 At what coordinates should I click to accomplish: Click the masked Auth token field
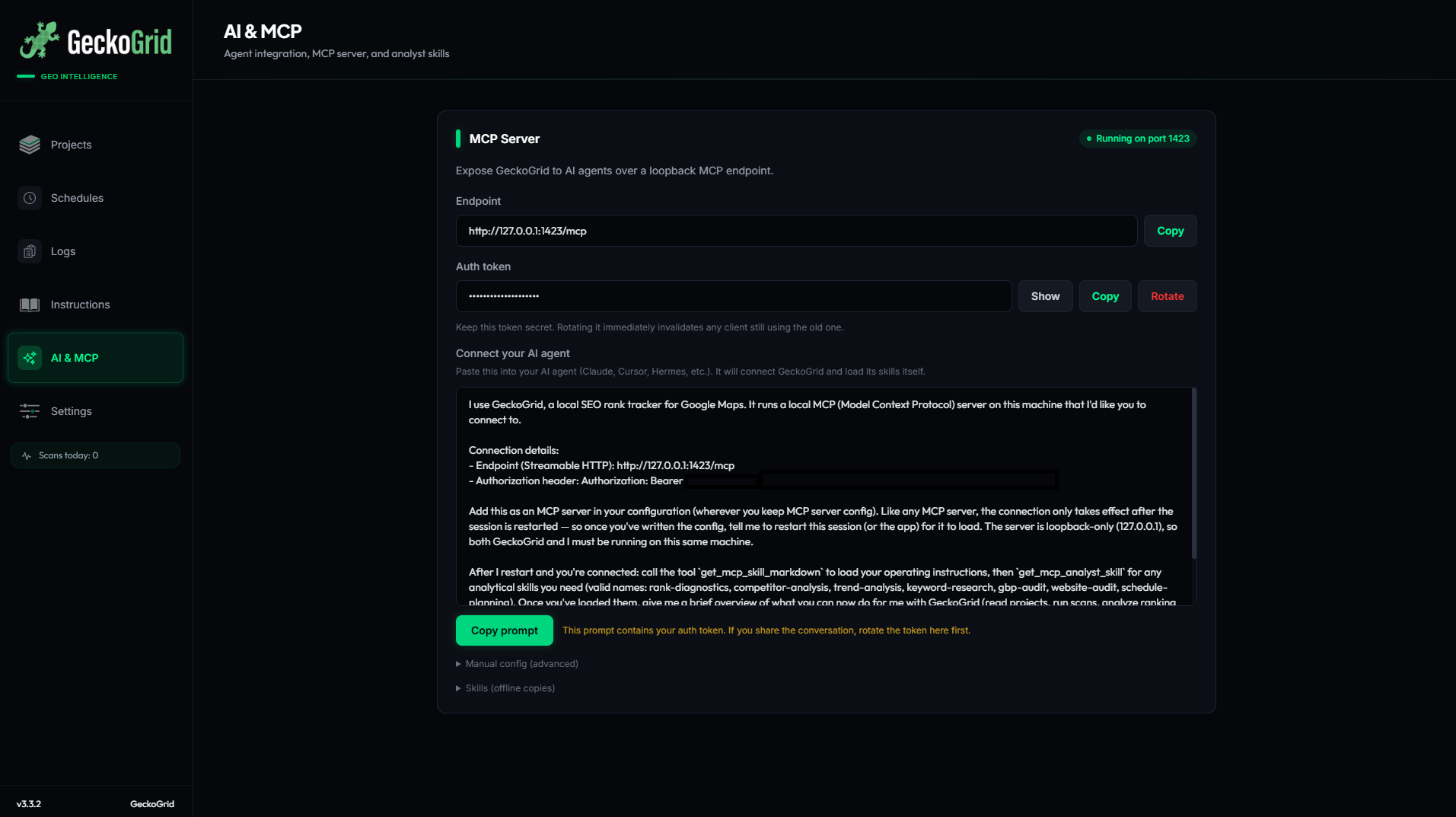click(x=734, y=296)
